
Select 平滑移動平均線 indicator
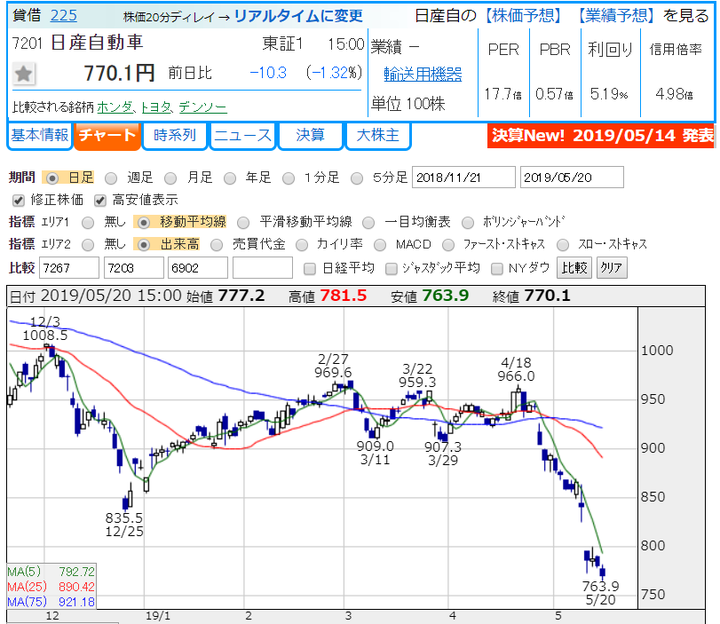243,223
